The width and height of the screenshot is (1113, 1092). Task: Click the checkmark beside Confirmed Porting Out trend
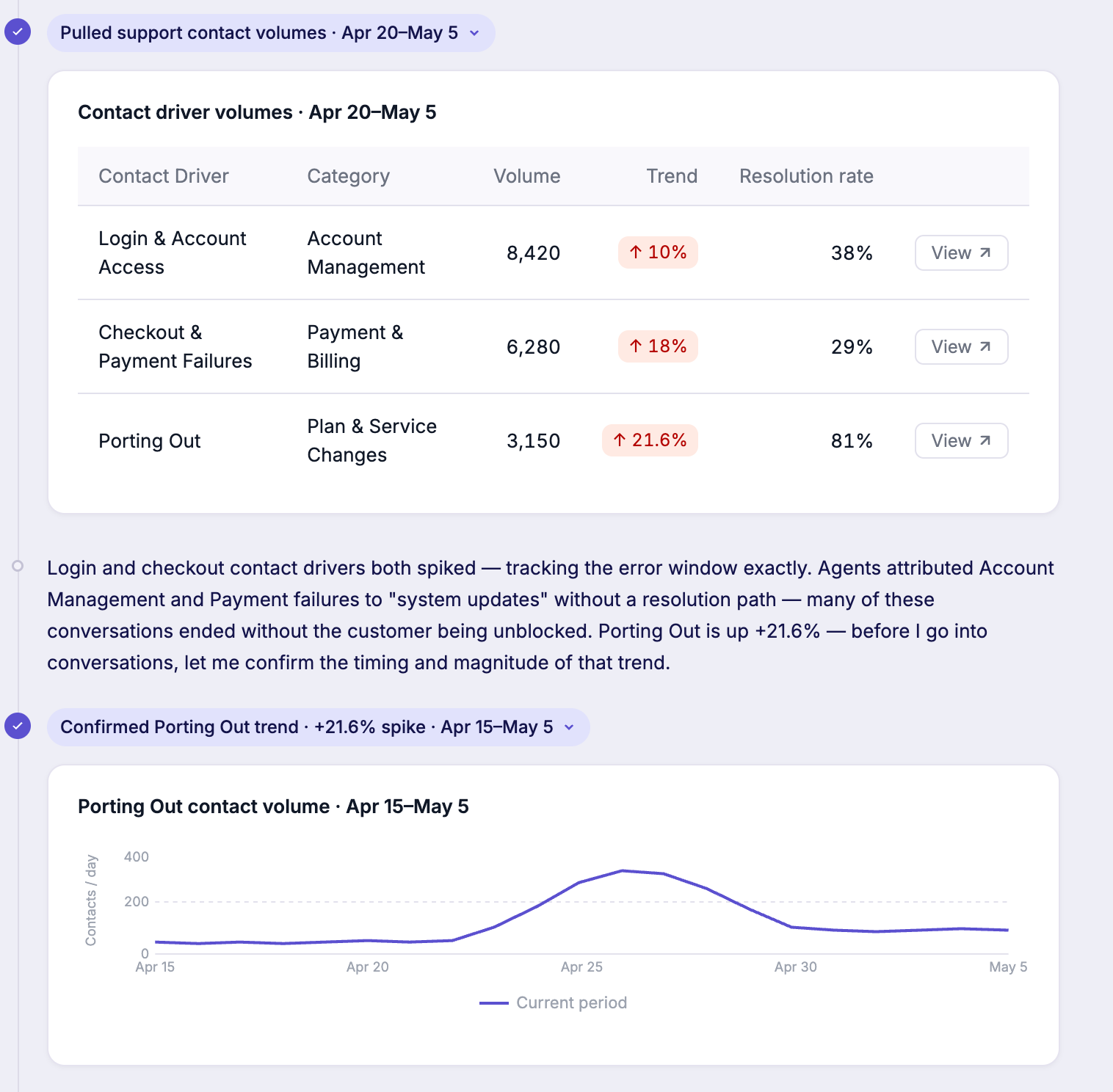[x=18, y=727]
